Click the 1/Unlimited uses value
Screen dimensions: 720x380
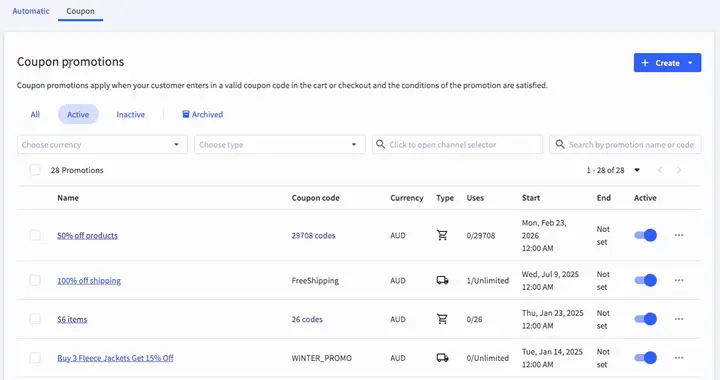(488, 280)
